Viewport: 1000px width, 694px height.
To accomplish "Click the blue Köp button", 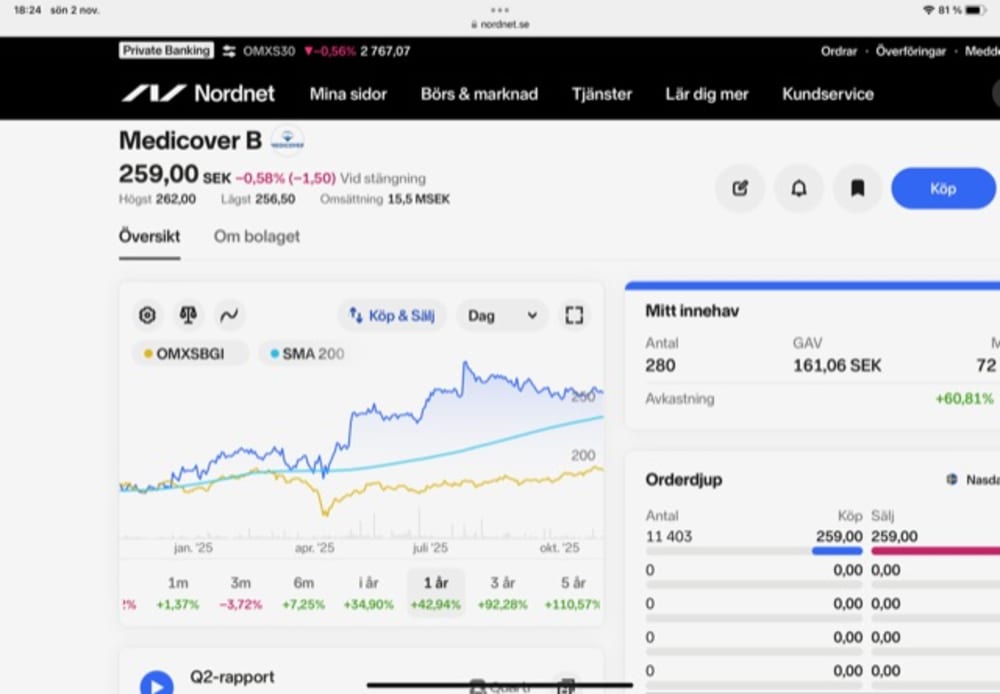I will coord(943,188).
